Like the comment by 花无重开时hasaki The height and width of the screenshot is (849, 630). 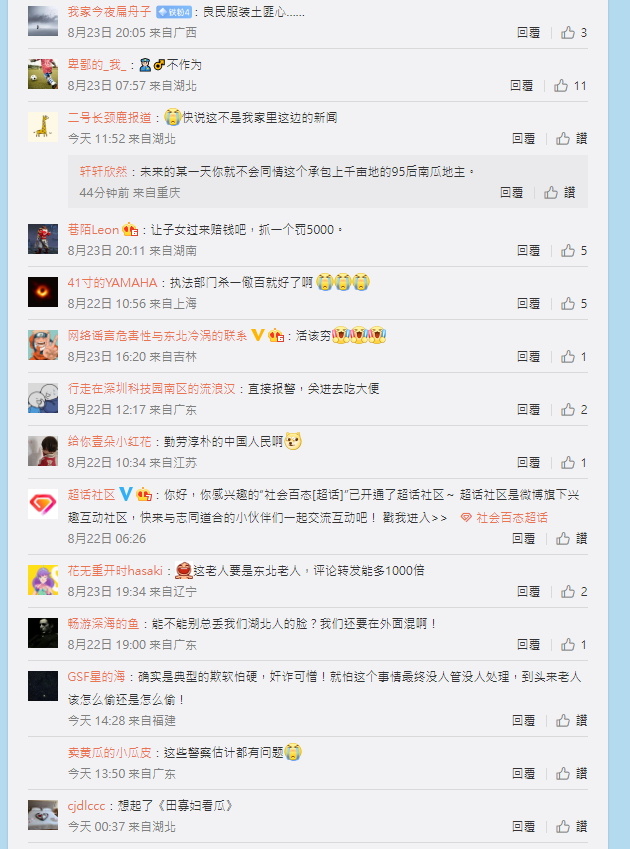tap(574, 592)
